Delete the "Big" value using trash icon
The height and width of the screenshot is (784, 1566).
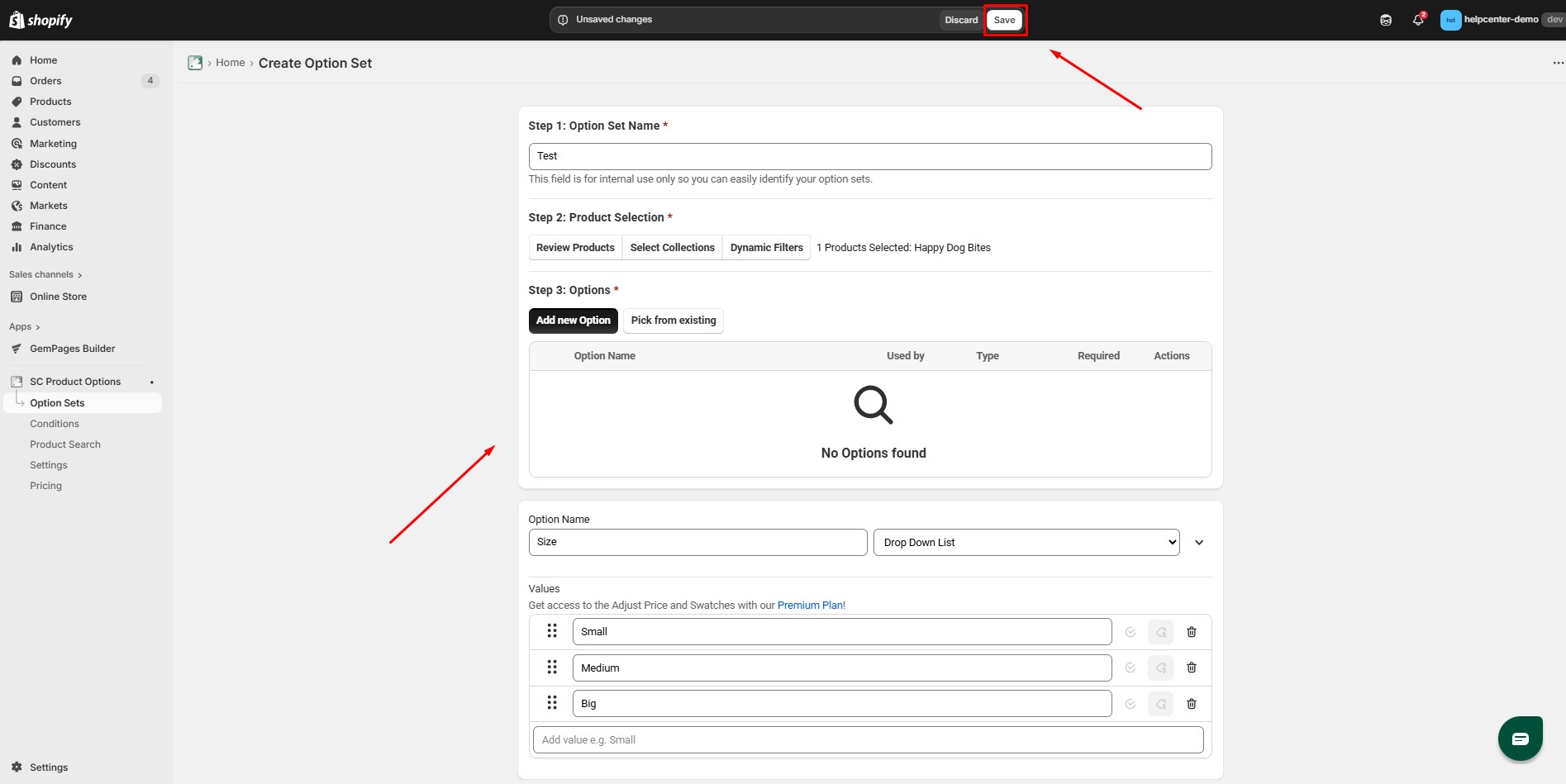coord(1191,703)
